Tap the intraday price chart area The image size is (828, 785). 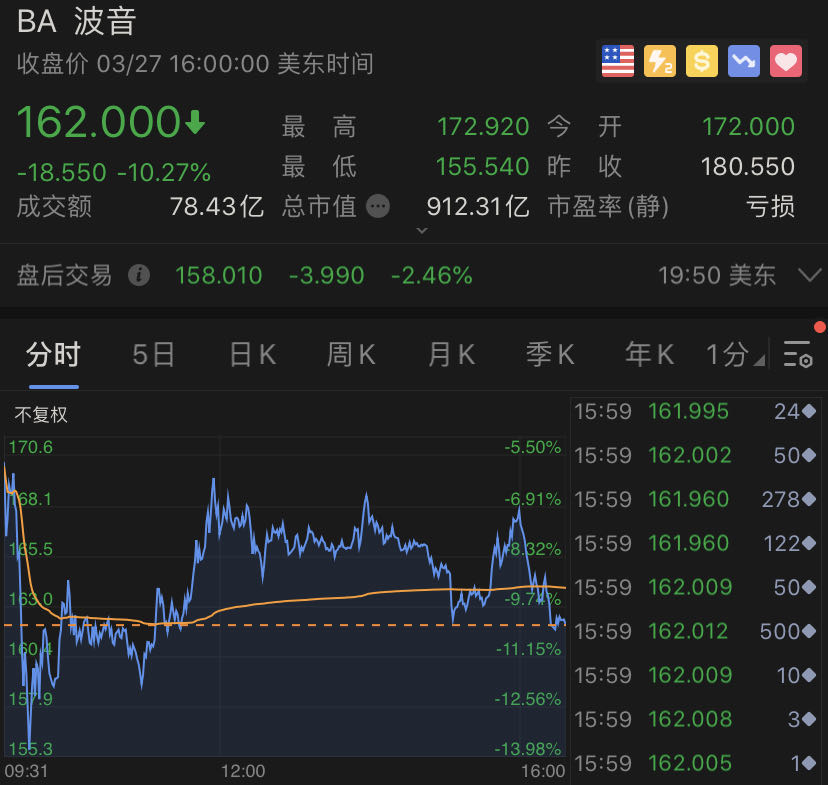(285, 597)
